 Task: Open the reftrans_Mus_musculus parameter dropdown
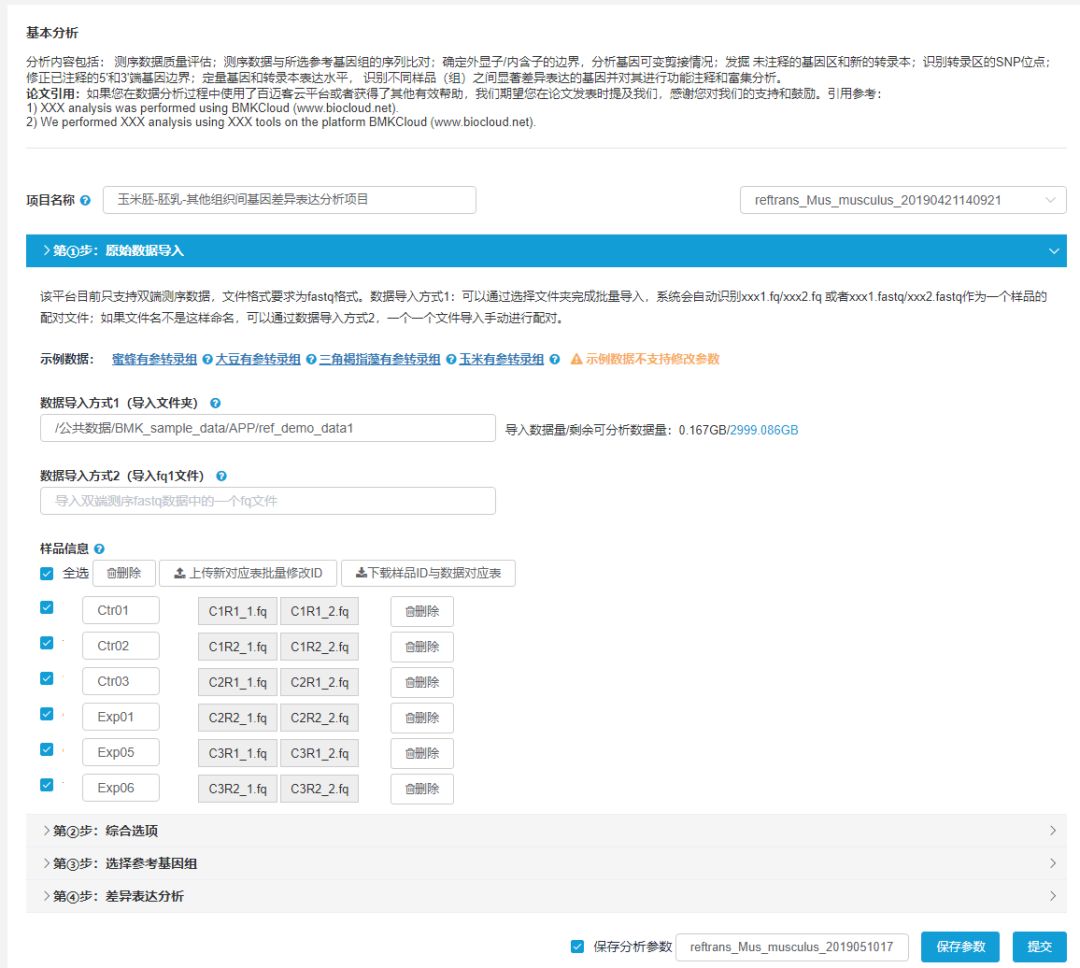point(902,200)
